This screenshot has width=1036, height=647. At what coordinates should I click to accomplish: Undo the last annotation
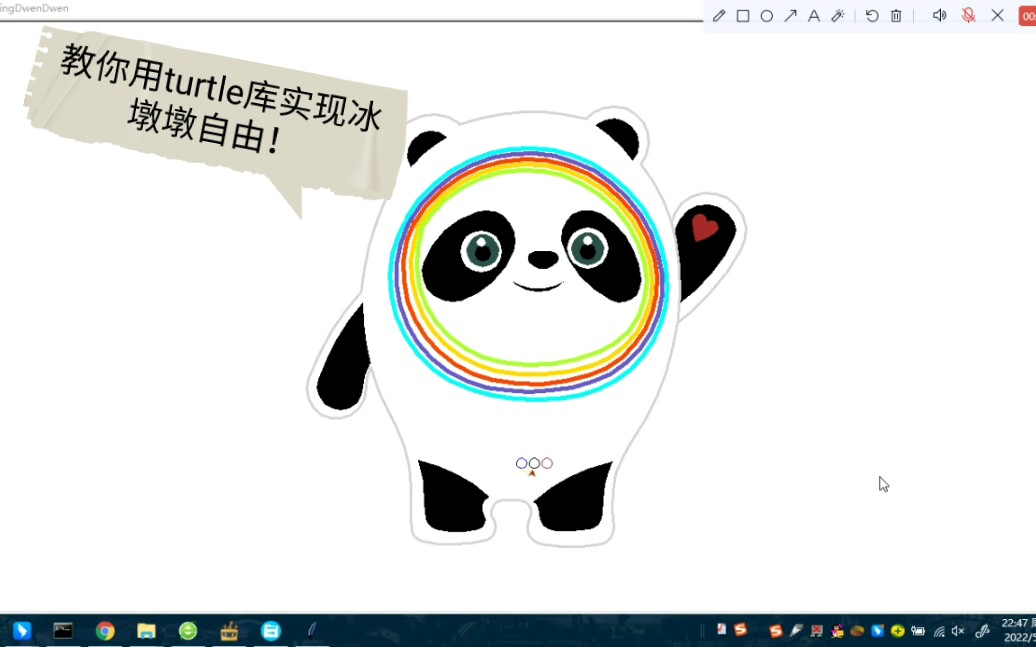[870, 15]
